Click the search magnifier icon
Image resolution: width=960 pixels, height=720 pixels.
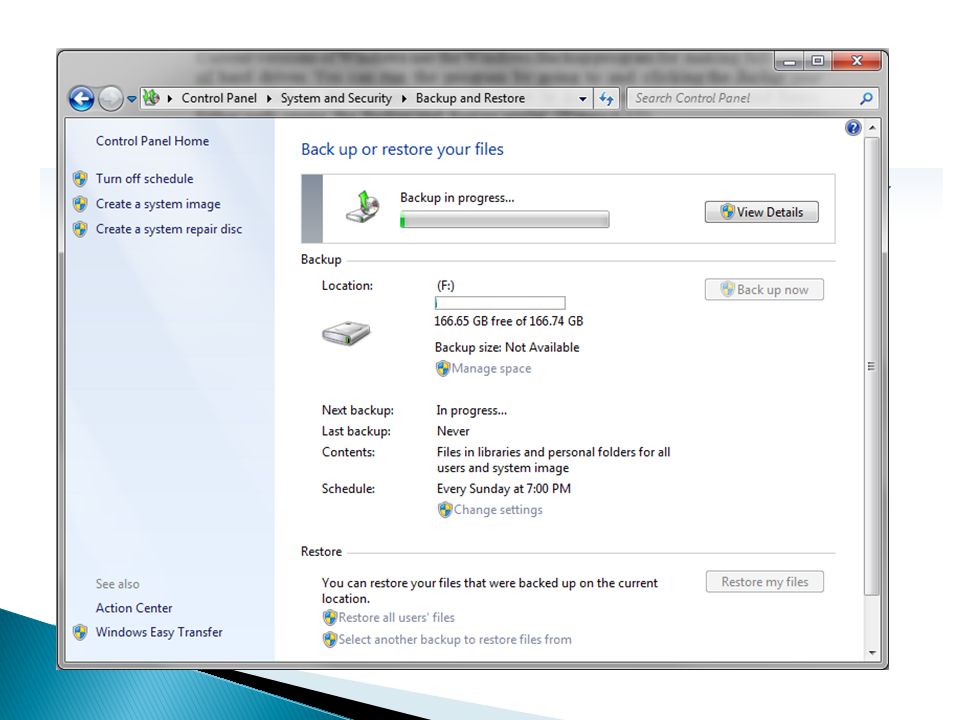[866, 98]
